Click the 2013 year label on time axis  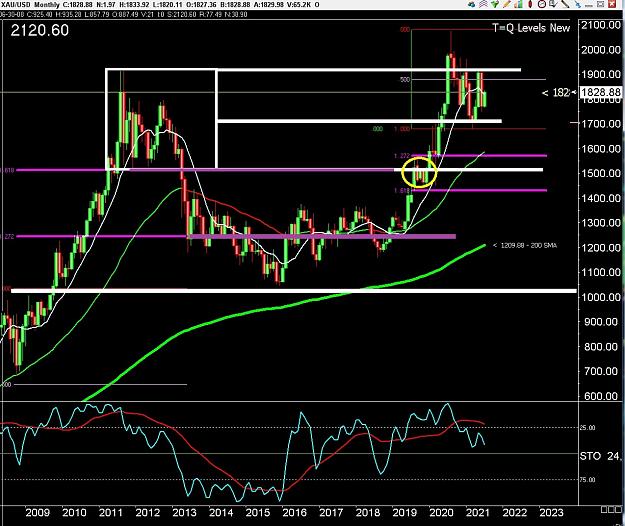(x=184, y=512)
